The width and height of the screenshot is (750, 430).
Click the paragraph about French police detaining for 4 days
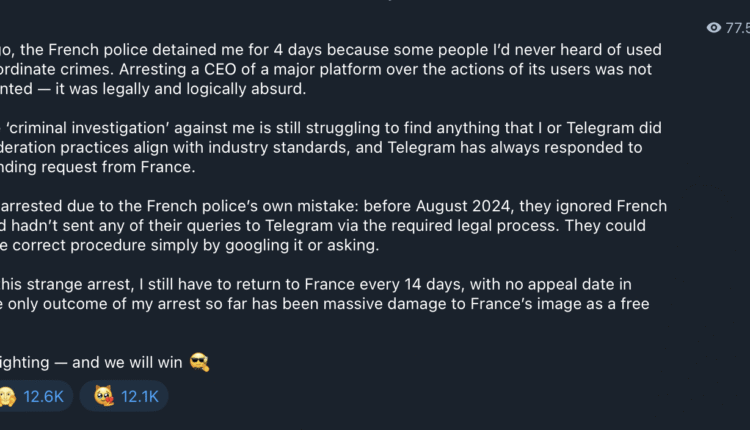[x=330, y=69]
